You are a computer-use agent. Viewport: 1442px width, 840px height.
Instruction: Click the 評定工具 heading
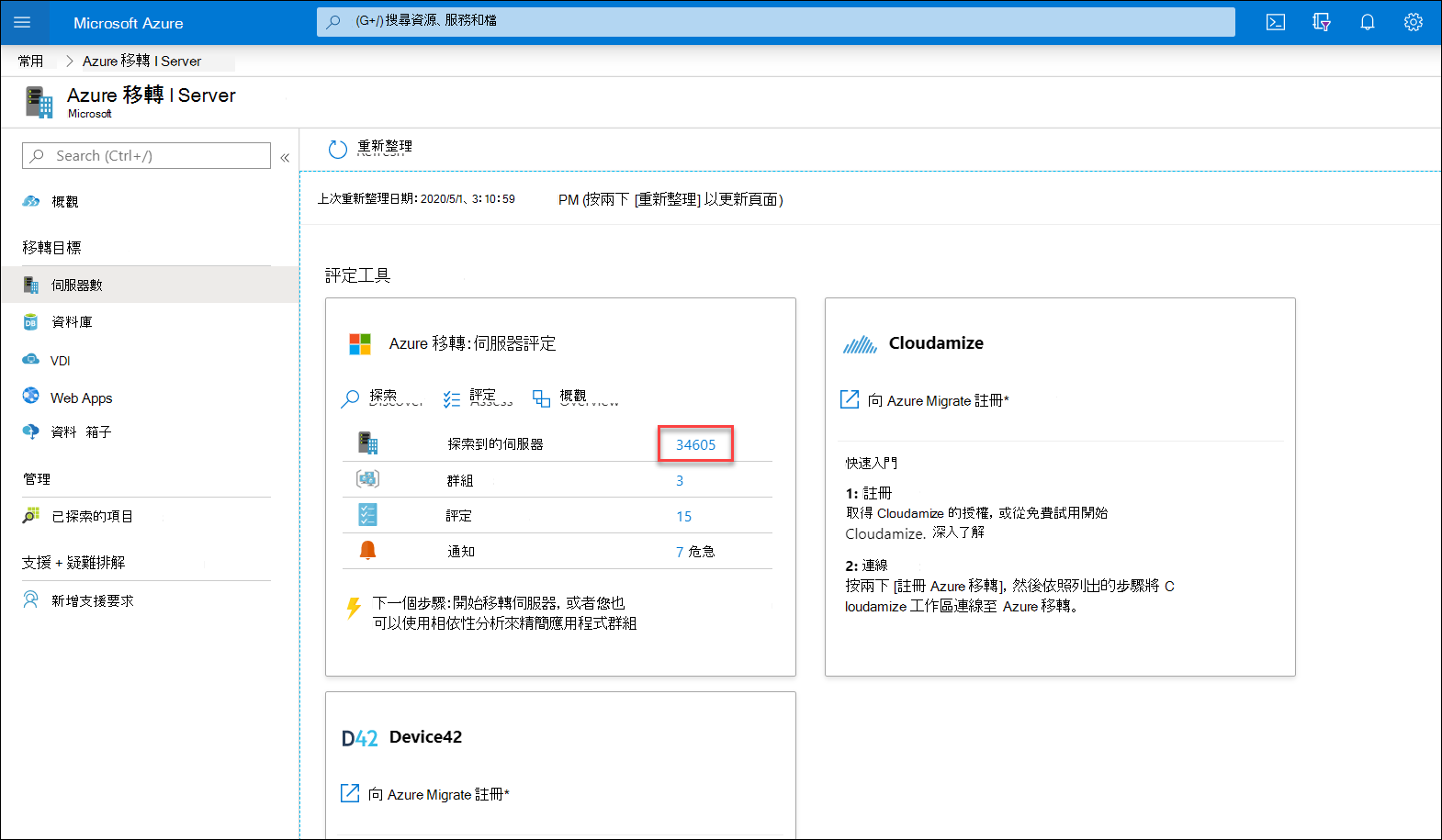coord(357,275)
